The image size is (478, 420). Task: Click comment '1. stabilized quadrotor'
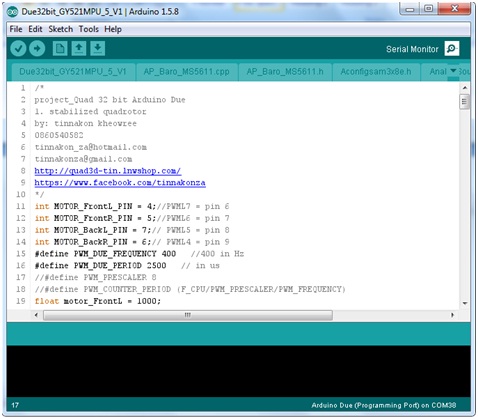click(x=90, y=112)
